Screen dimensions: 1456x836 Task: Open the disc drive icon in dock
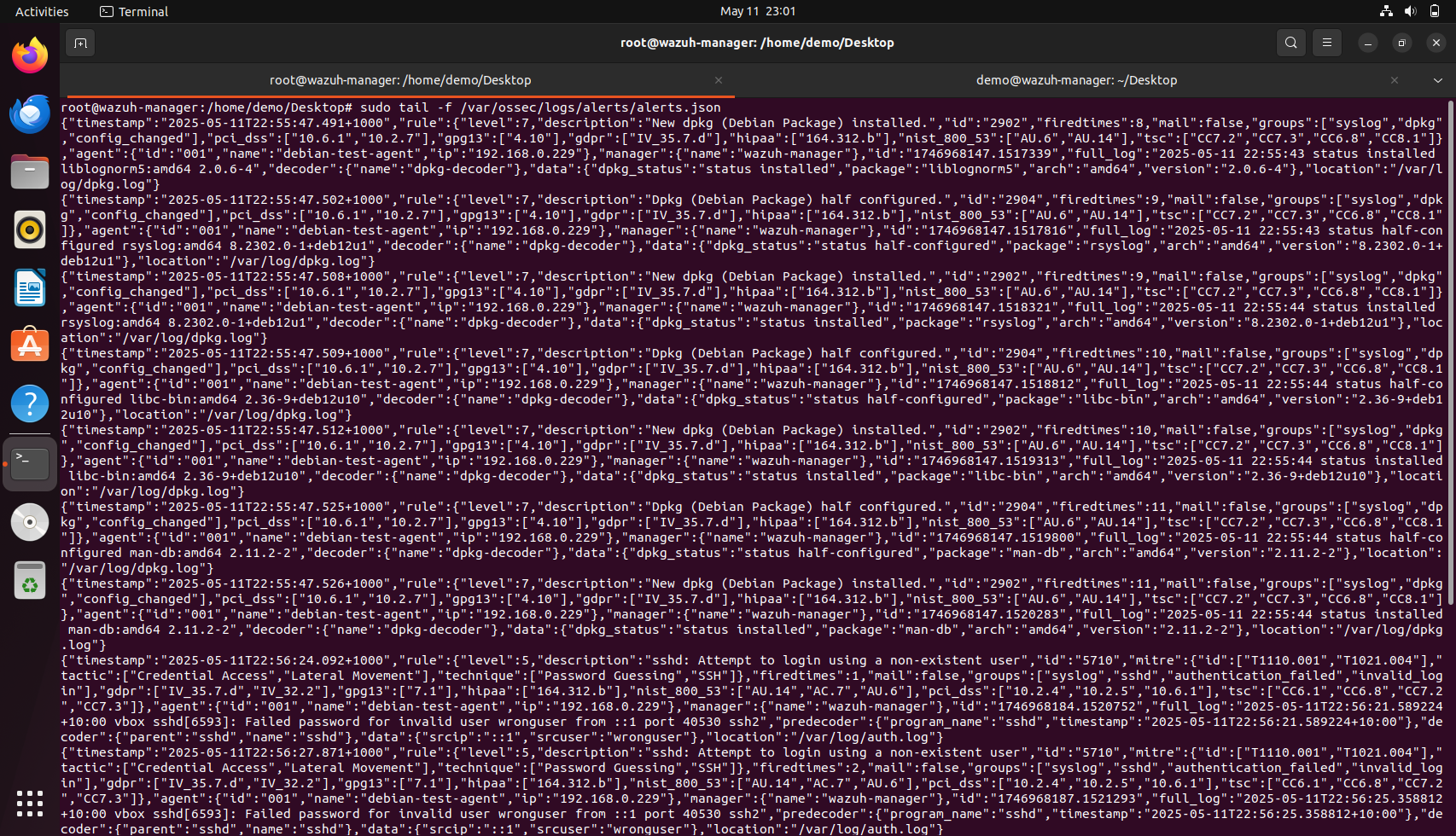tap(30, 522)
